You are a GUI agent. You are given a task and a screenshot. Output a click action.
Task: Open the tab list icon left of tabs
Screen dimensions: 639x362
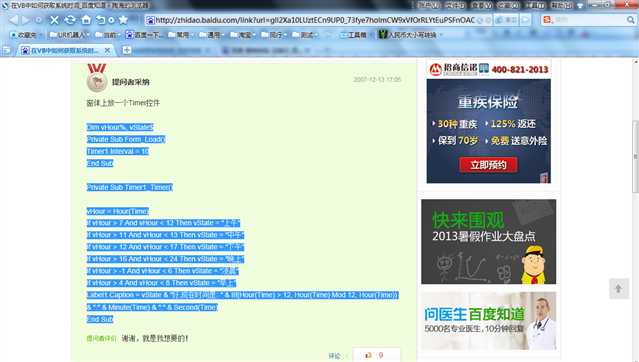pos(7,50)
